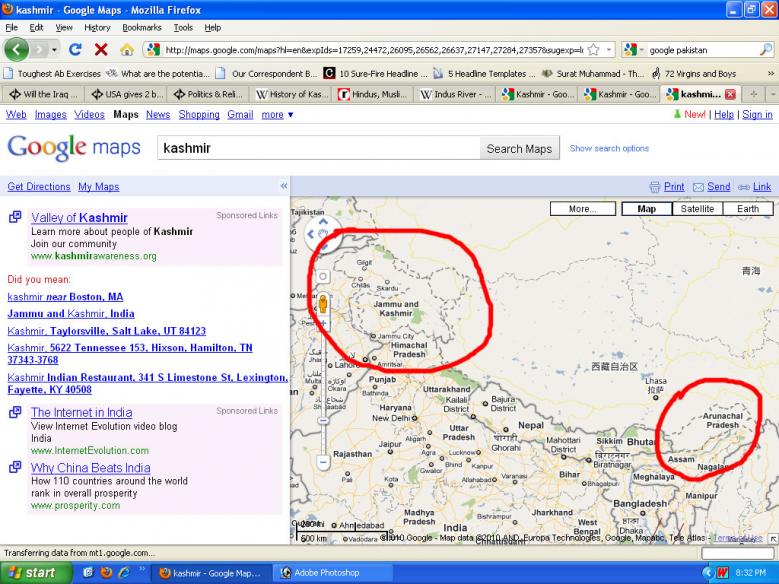Open 'Toughest Ab Exercises' bookmark
Screen dimensions: 779x584
point(52,74)
